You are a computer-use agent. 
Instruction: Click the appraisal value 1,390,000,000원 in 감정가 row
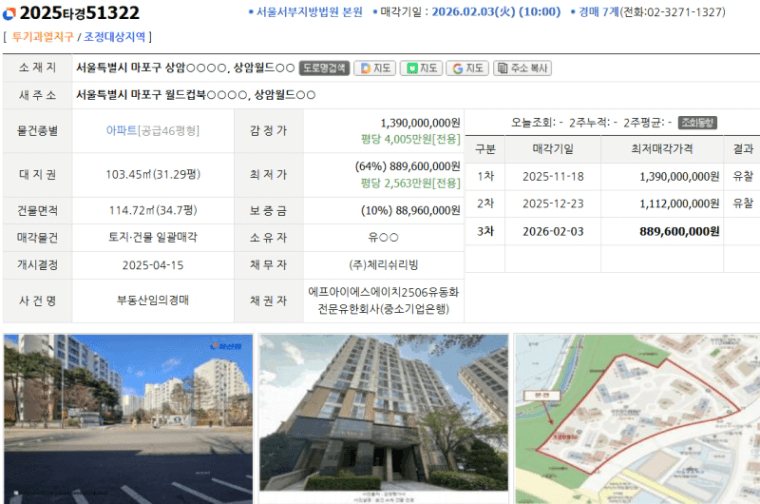pyautogui.click(x=420, y=123)
